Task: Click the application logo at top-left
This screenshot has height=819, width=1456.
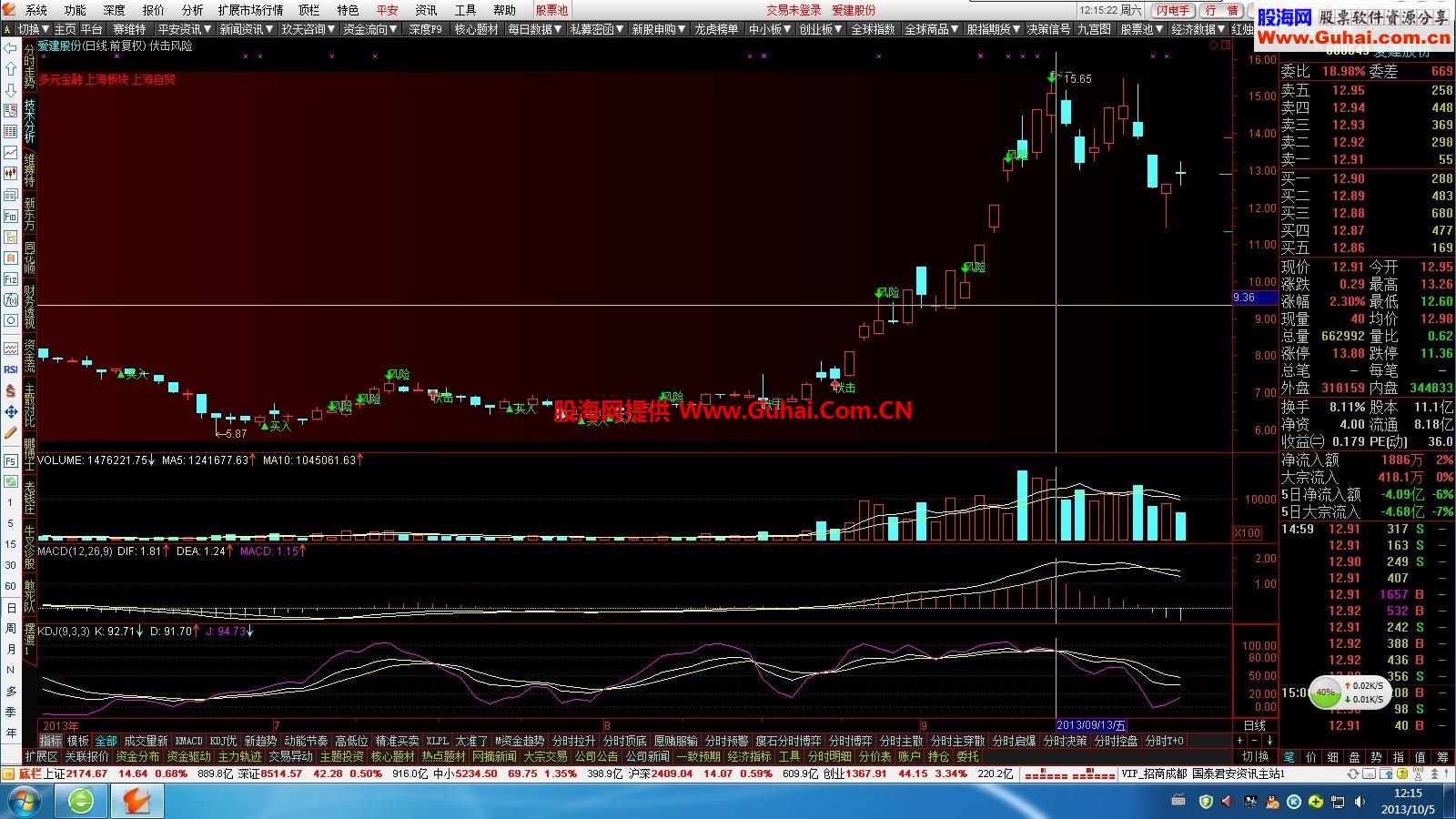Action: (10, 10)
